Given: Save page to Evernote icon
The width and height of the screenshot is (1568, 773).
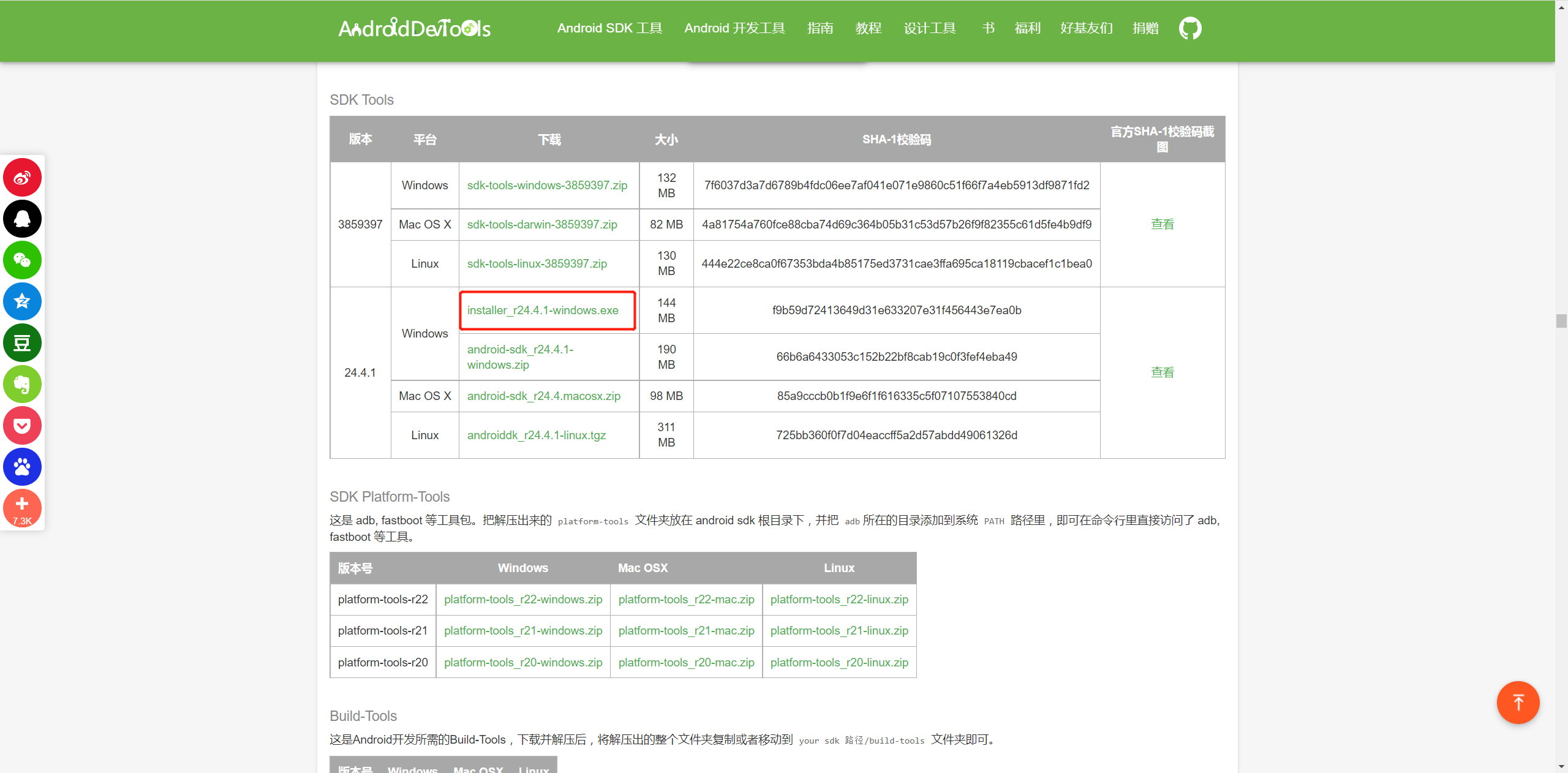Looking at the screenshot, I should [x=22, y=384].
